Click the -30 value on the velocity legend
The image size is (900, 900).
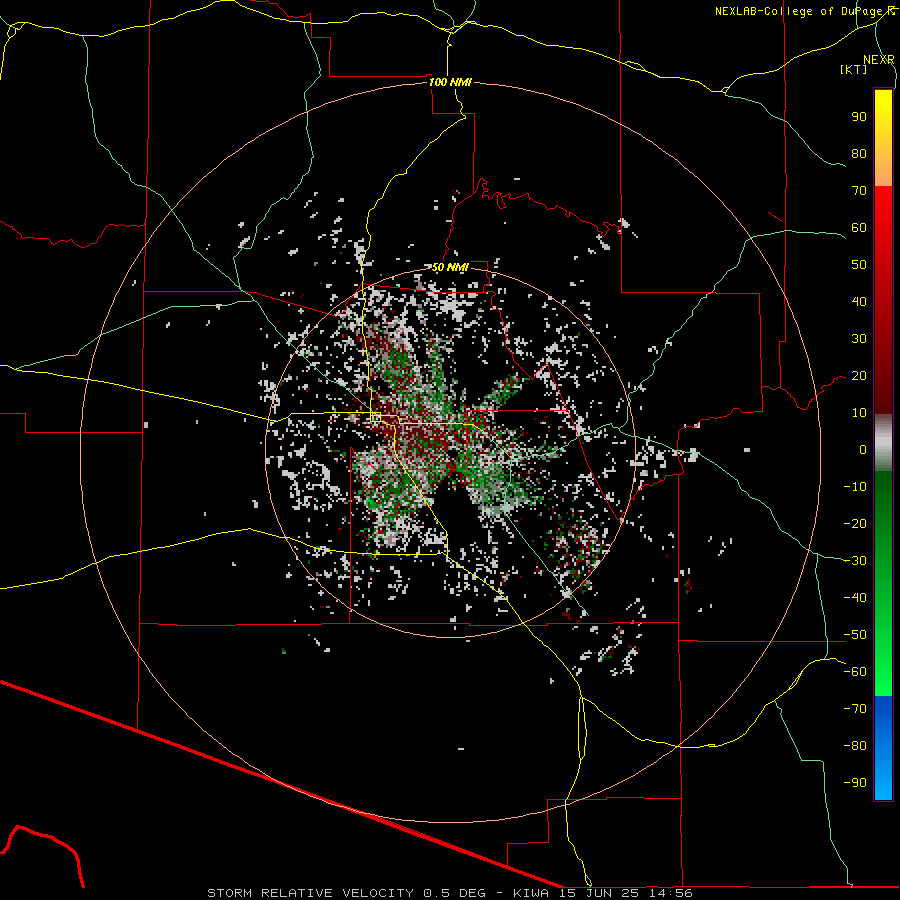855,561
